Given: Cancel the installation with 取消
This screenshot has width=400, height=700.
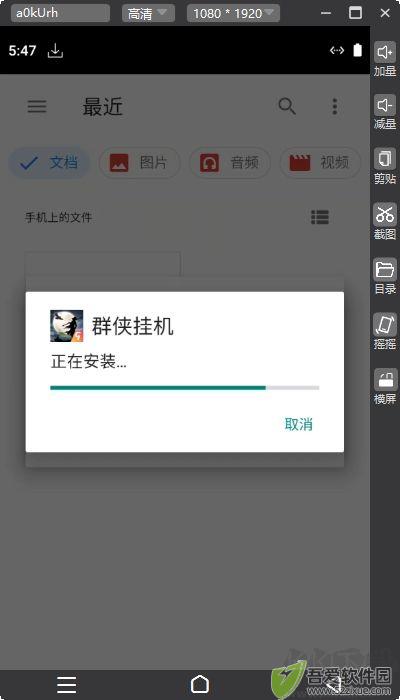Looking at the screenshot, I should [x=299, y=425].
